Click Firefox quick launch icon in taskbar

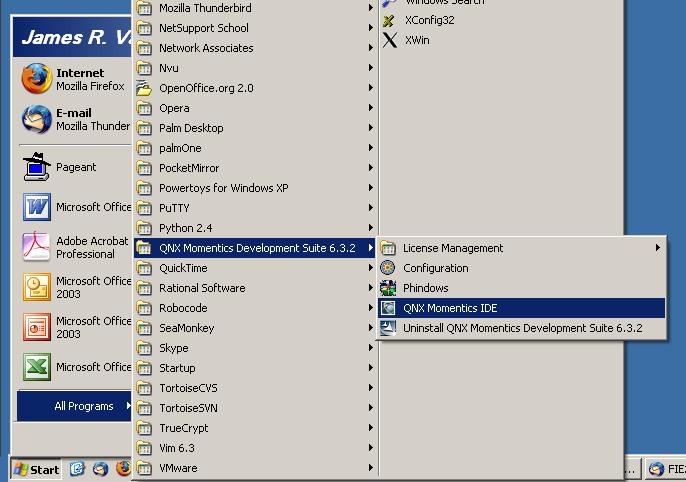click(123, 469)
